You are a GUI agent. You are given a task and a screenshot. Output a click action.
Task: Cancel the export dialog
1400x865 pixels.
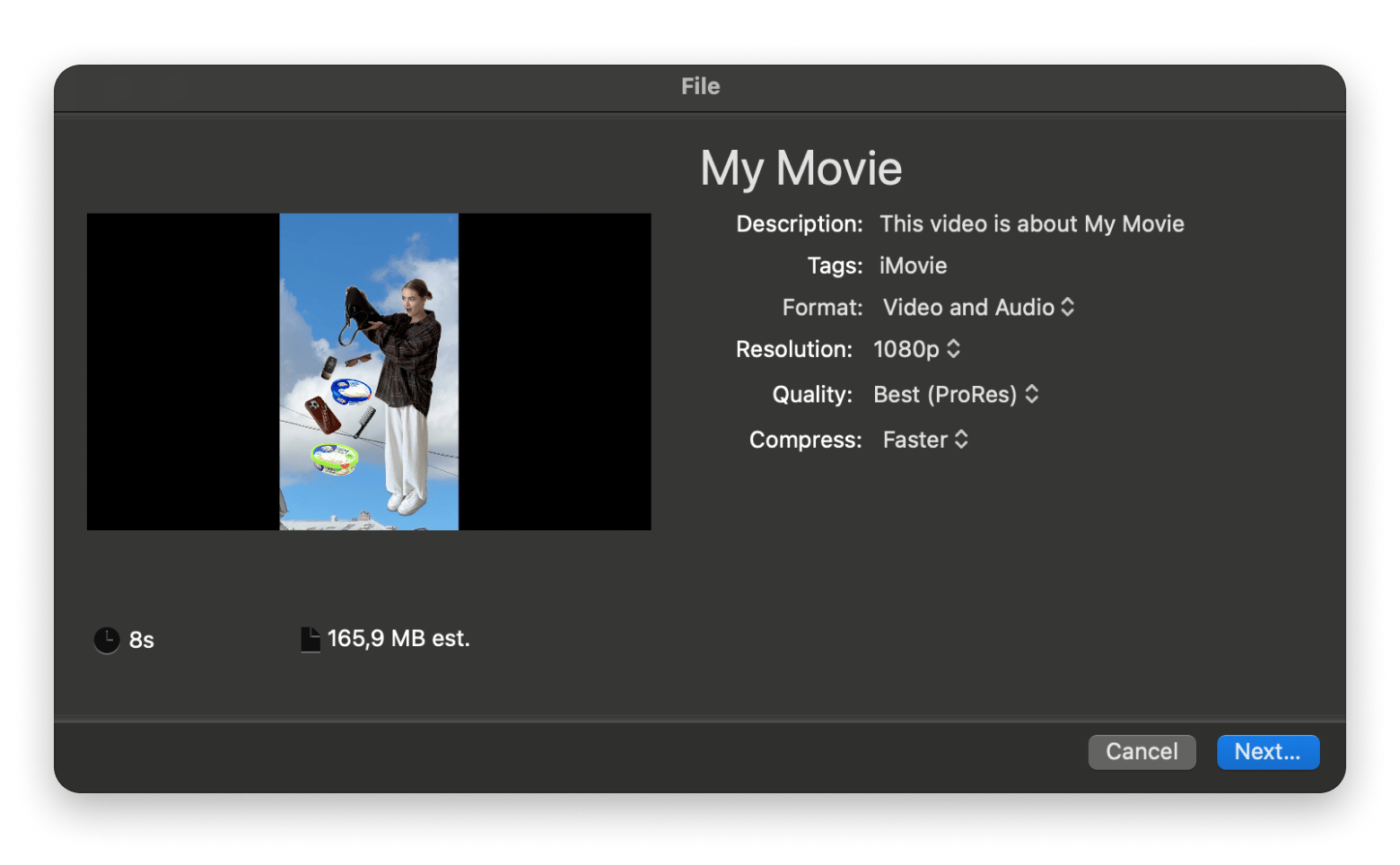click(x=1142, y=752)
